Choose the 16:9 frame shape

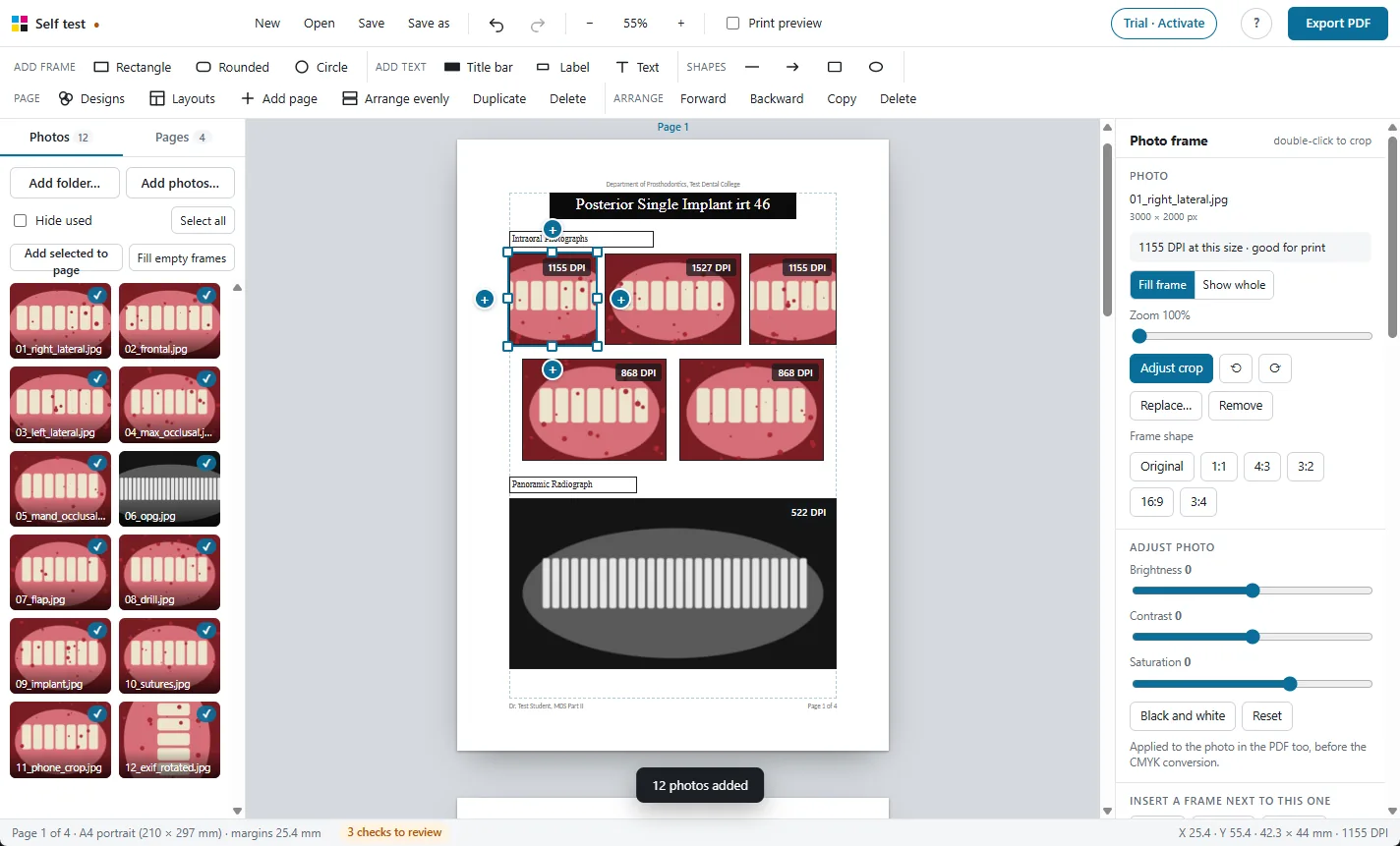pos(1152,502)
